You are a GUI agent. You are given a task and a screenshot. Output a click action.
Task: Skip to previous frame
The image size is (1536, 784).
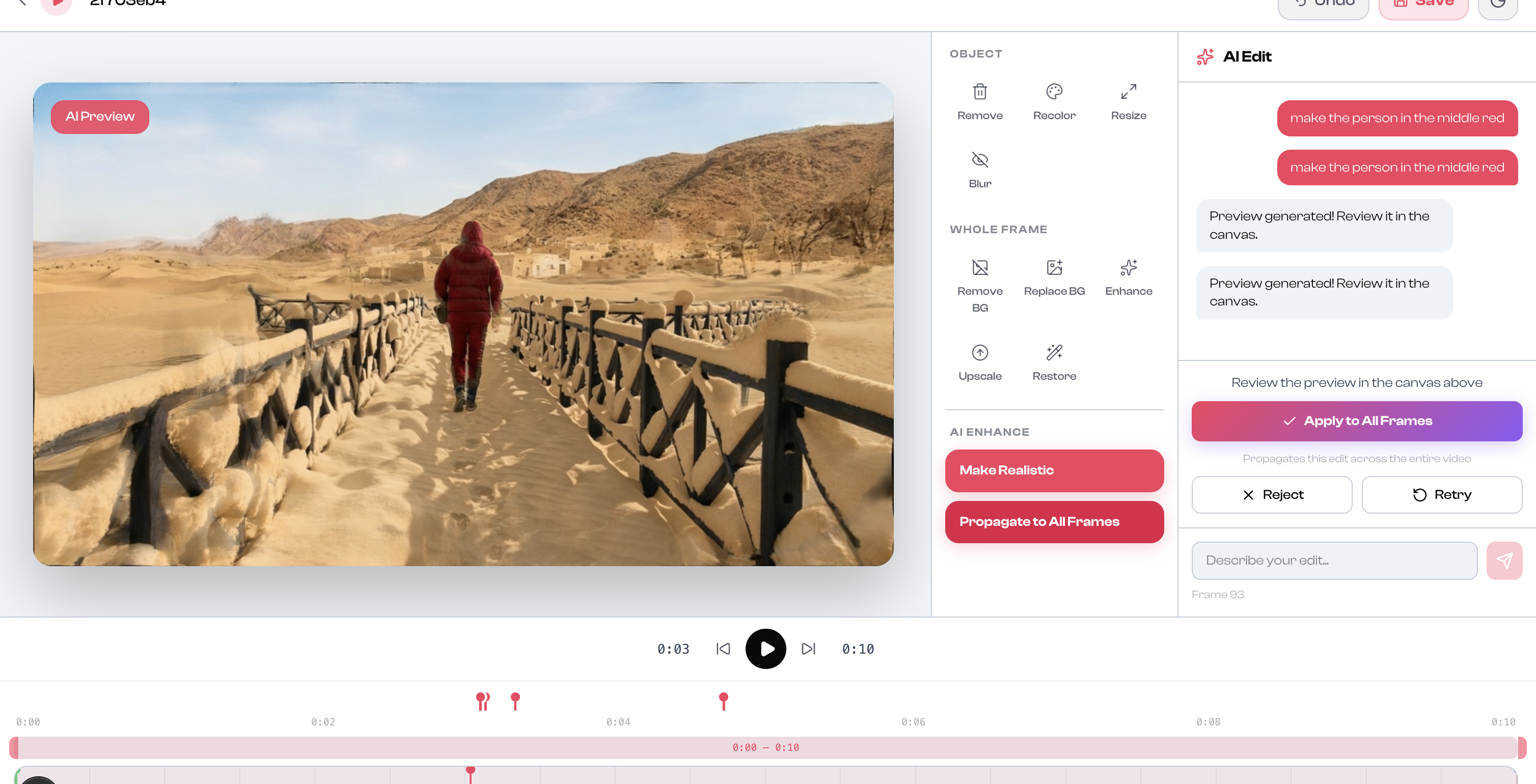(x=723, y=649)
